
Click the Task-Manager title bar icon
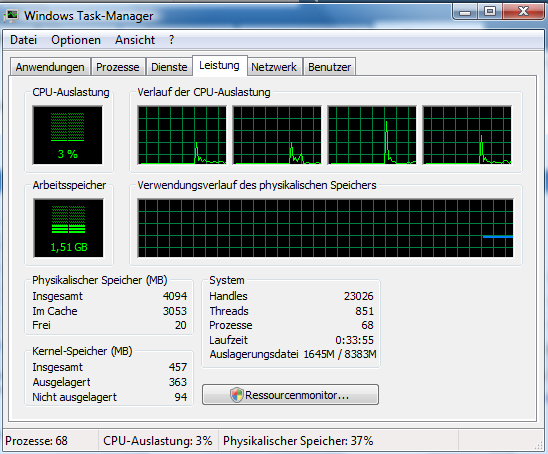pyautogui.click(x=11, y=16)
